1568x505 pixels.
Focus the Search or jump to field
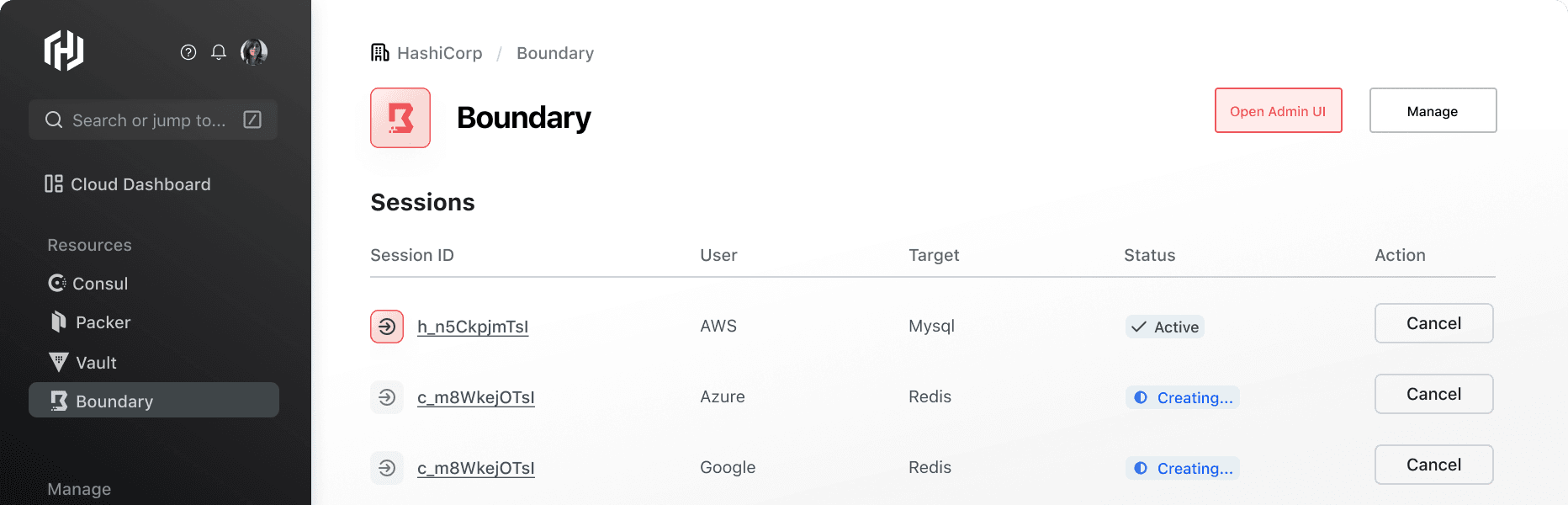pyautogui.click(x=153, y=120)
